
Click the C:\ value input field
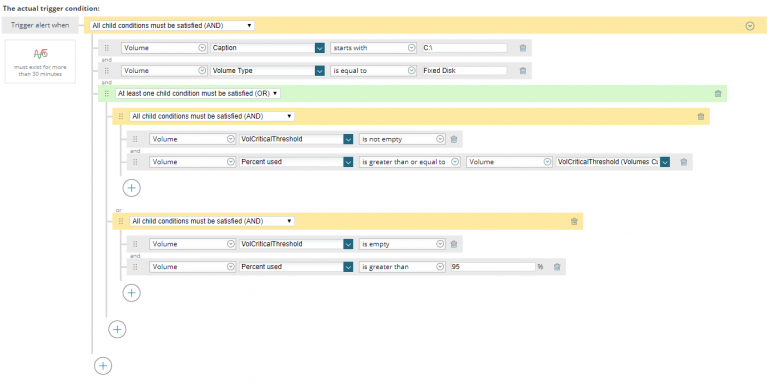pyautogui.click(x=464, y=48)
